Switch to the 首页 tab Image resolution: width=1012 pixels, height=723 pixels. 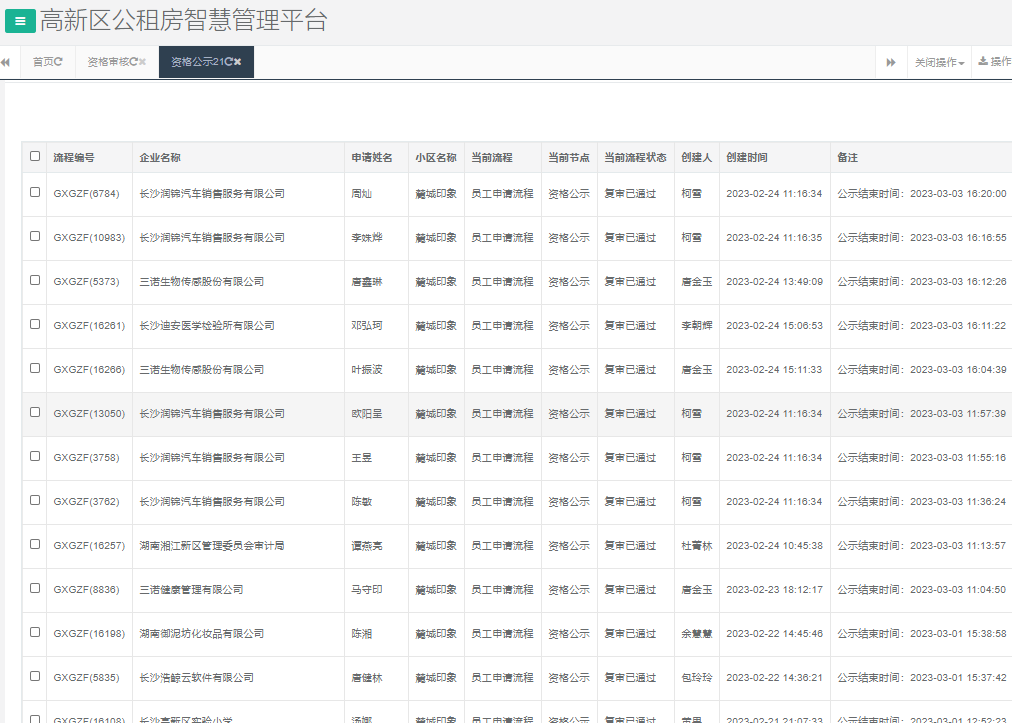coord(43,62)
